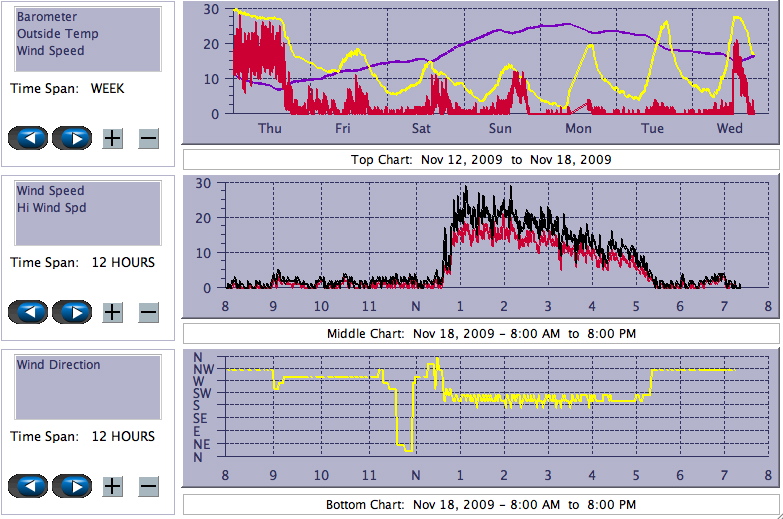Click the back arrow for the Barometer chart
783x519 pixels.
click(28, 138)
